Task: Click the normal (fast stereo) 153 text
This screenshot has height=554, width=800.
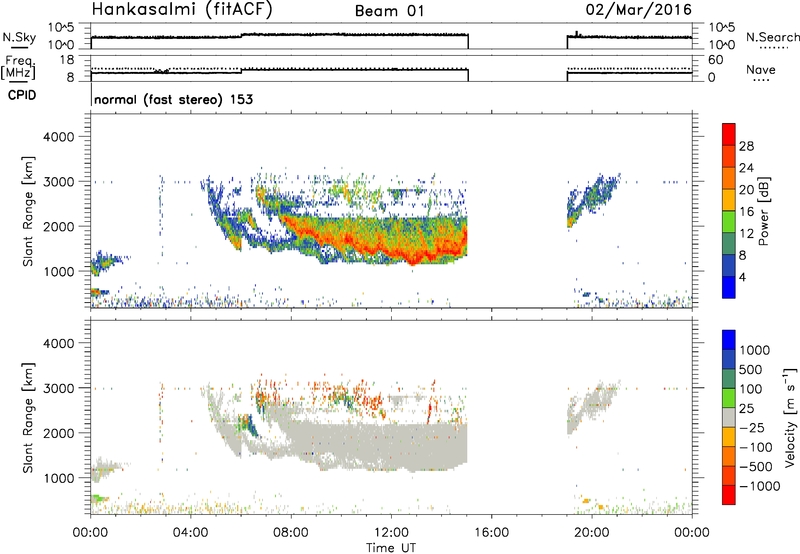Action: tap(173, 99)
